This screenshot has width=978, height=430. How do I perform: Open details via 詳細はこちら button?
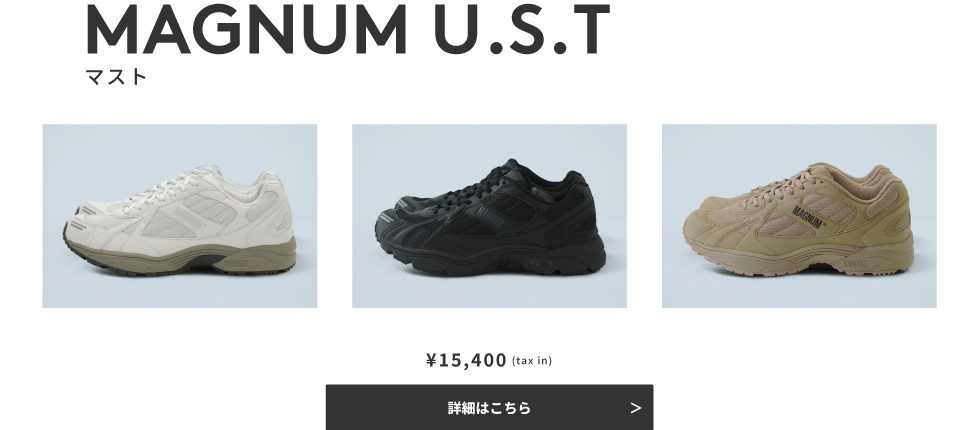pyautogui.click(x=490, y=408)
